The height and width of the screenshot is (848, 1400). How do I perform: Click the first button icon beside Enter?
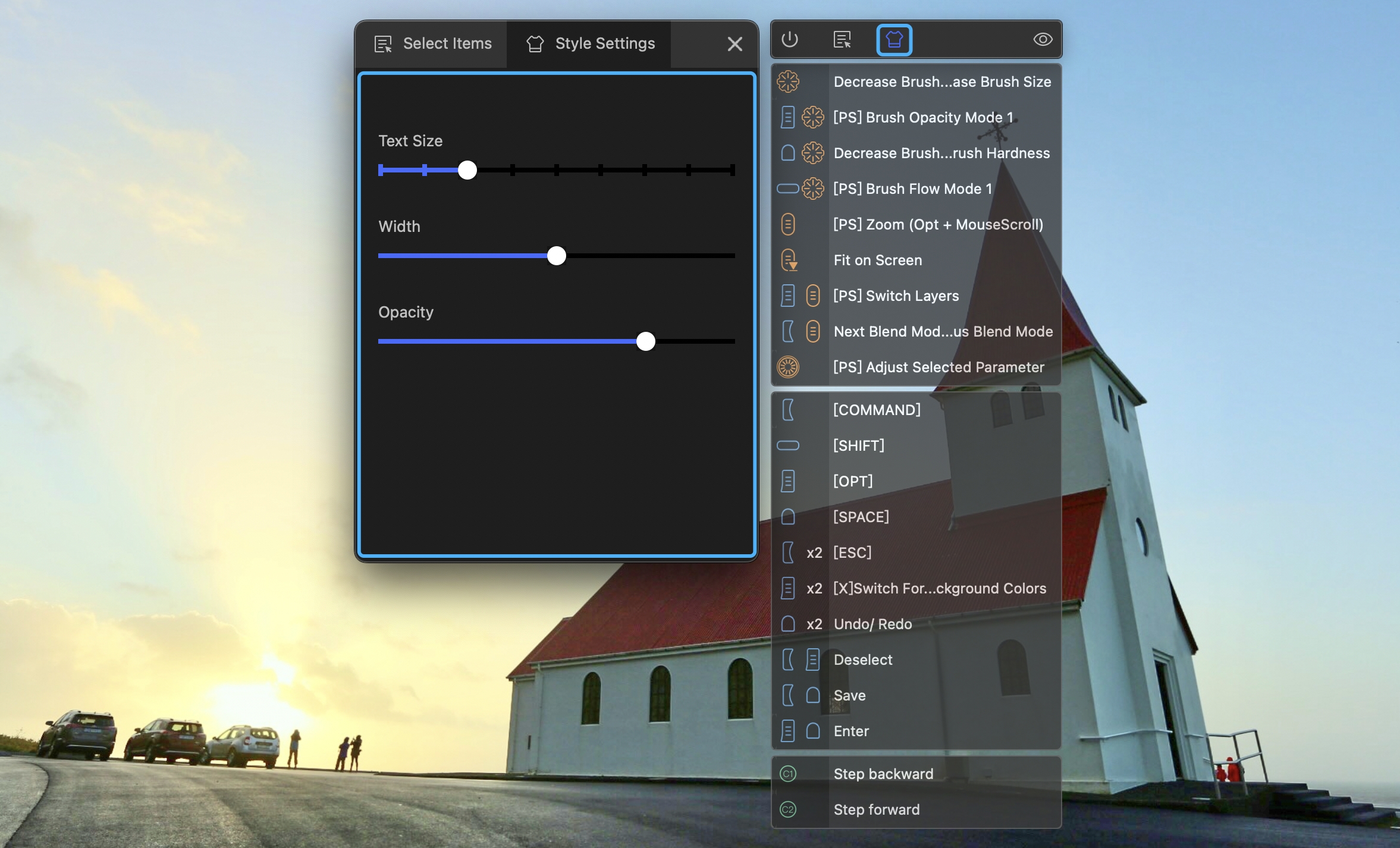pos(788,731)
